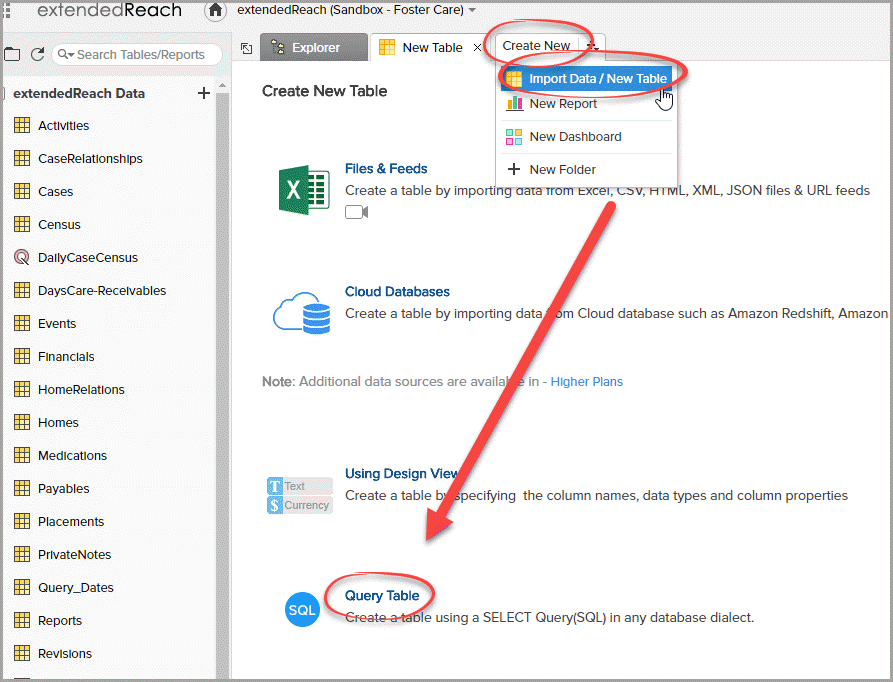Click the Create New button
Screen dimensions: 893x682
(536, 46)
